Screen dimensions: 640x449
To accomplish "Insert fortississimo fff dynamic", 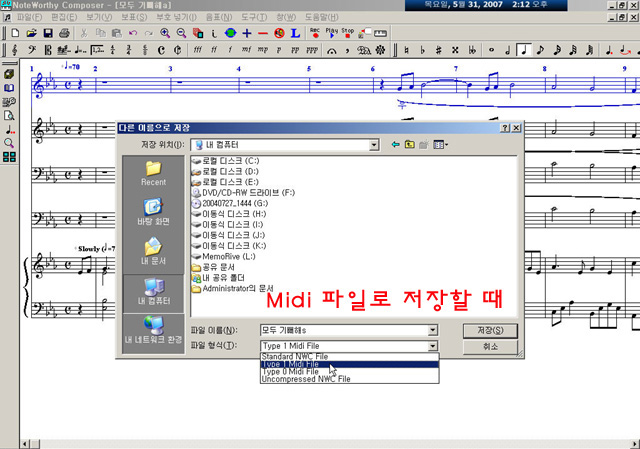I will click(x=198, y=50).
